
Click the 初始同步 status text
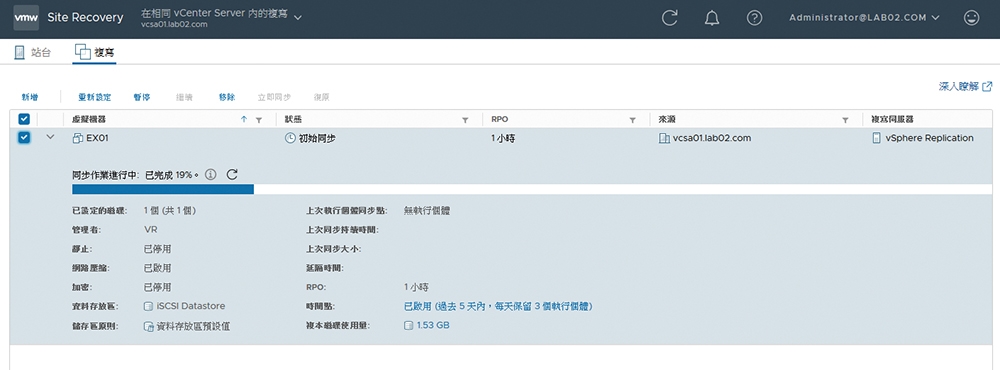click(317, 138)
